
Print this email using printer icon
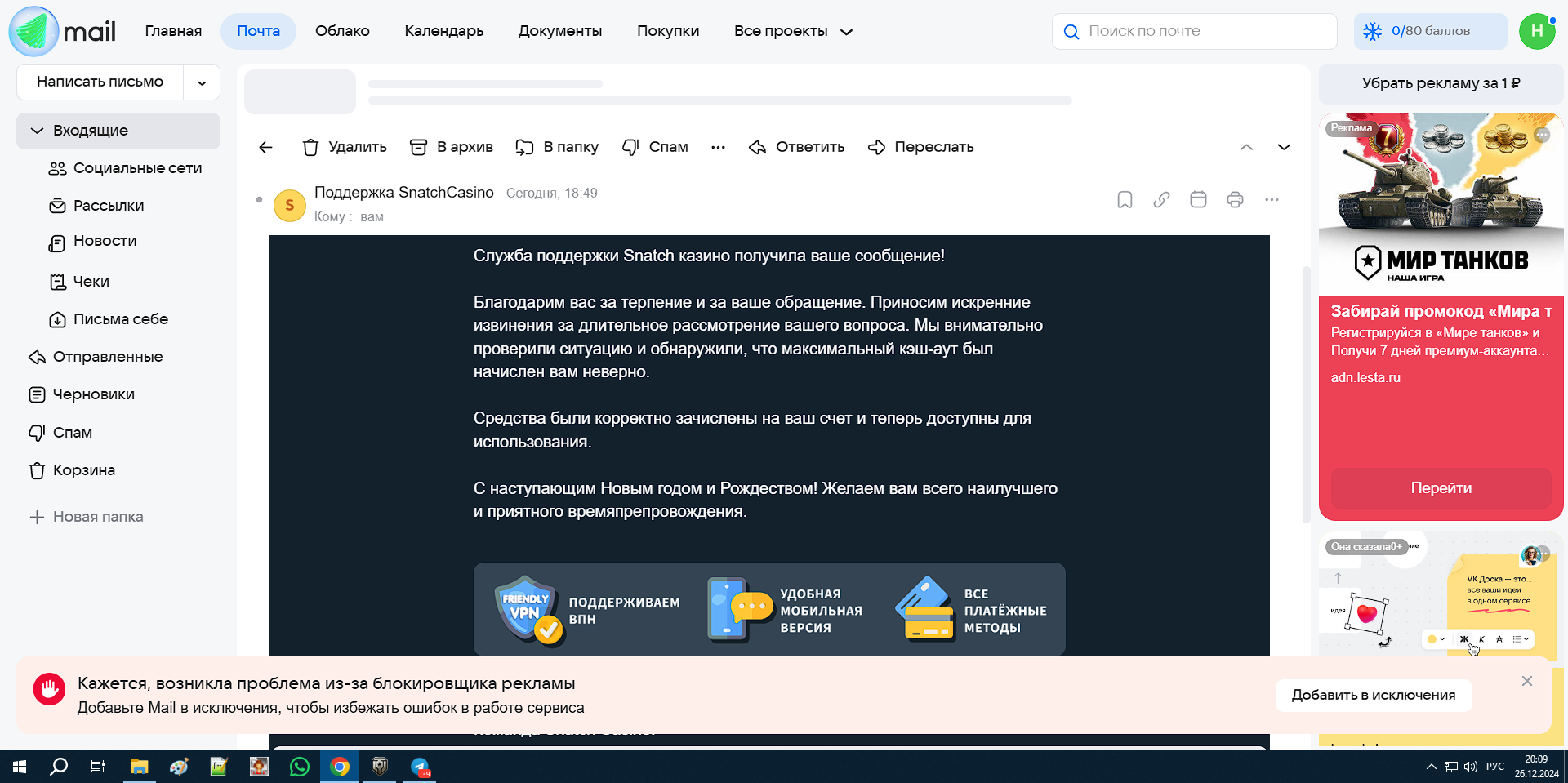(1235, 200)
